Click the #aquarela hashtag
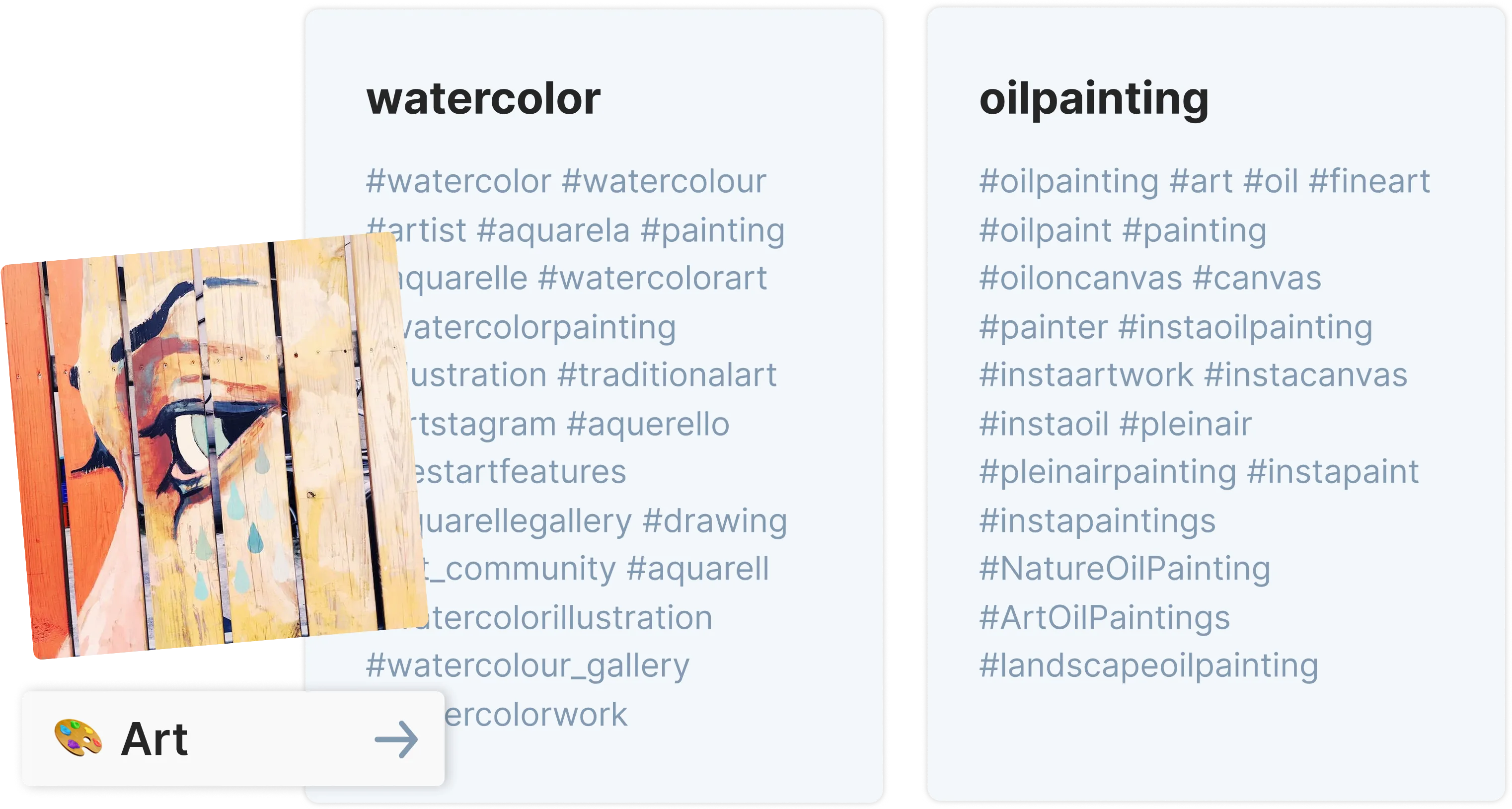Screen dimensions: 1512x809 (x=553, y=230)
